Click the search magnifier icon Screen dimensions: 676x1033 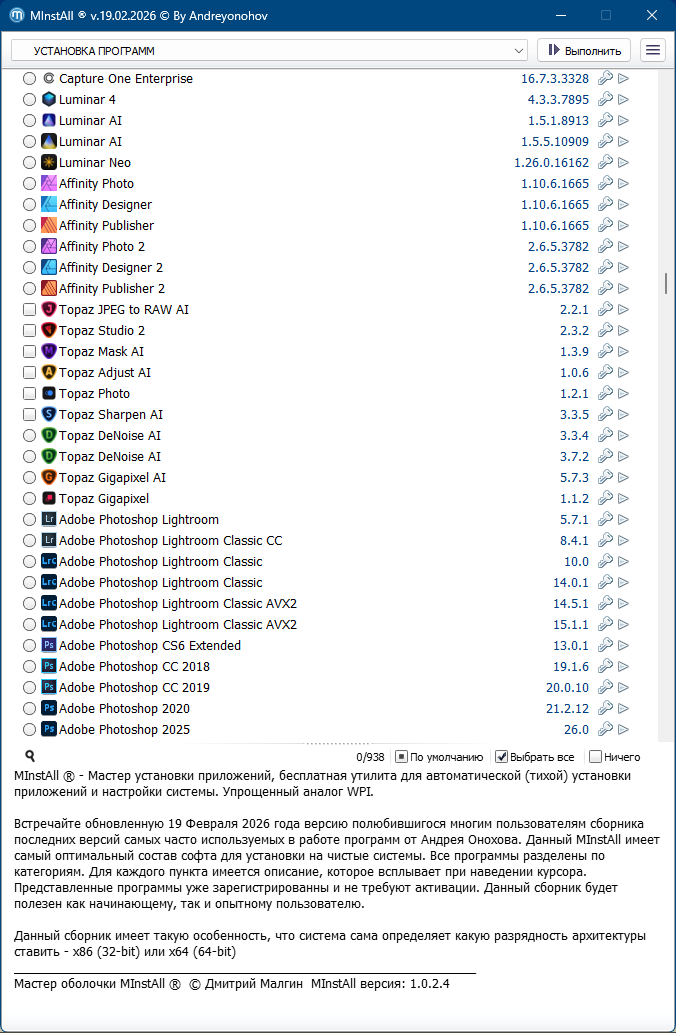[30, 757]
